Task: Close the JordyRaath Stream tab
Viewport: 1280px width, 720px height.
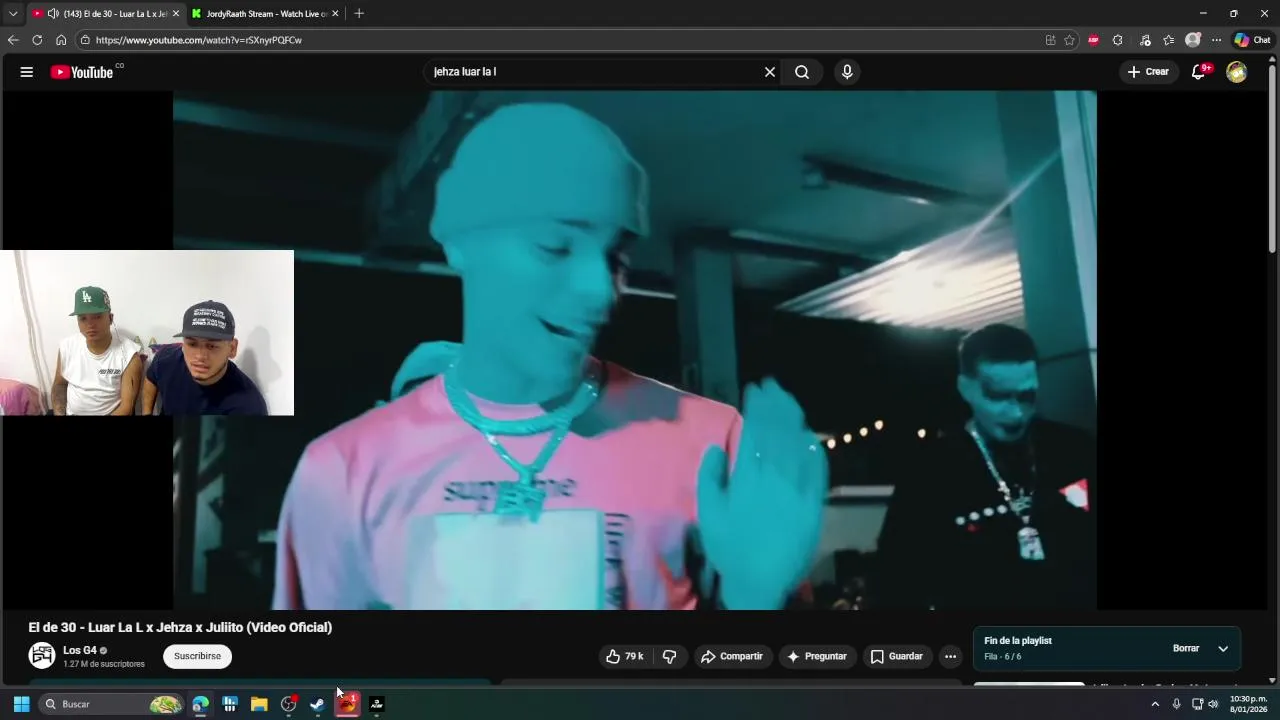Action: click(x=335, y=14)
